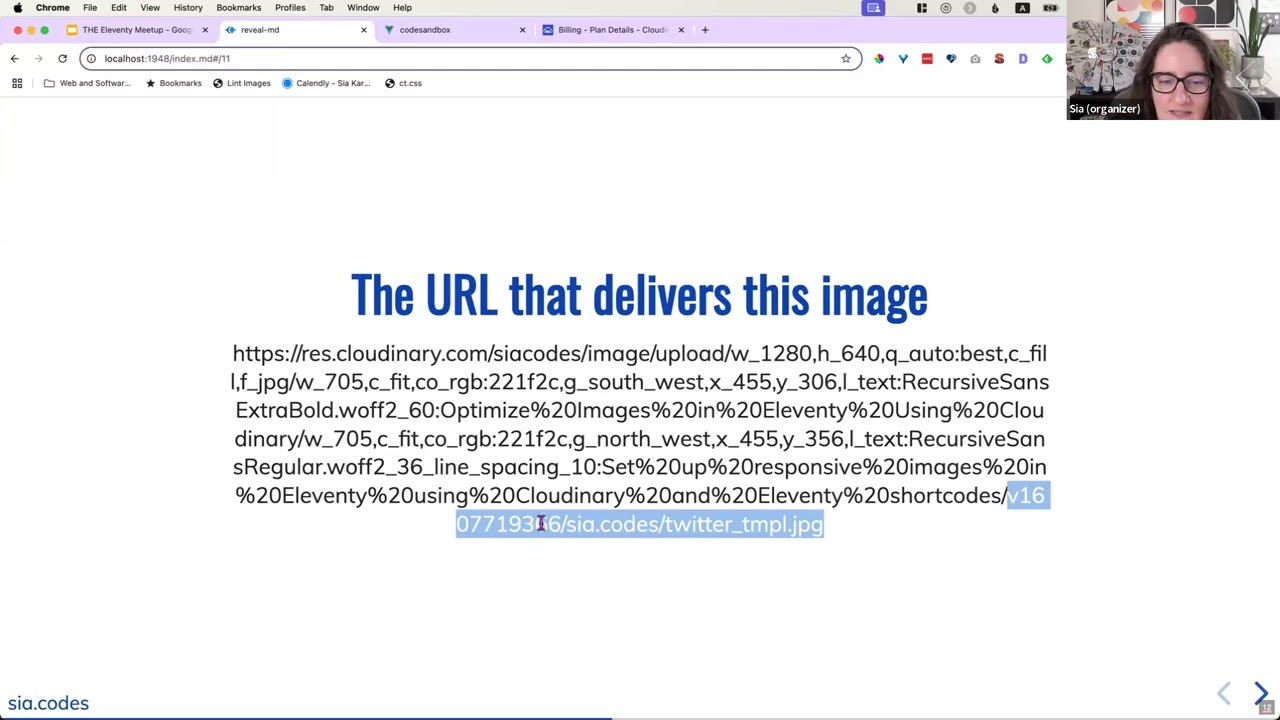Open the Profiles menu
Viewport: 1280px width, 720px height.
(290, 8)
